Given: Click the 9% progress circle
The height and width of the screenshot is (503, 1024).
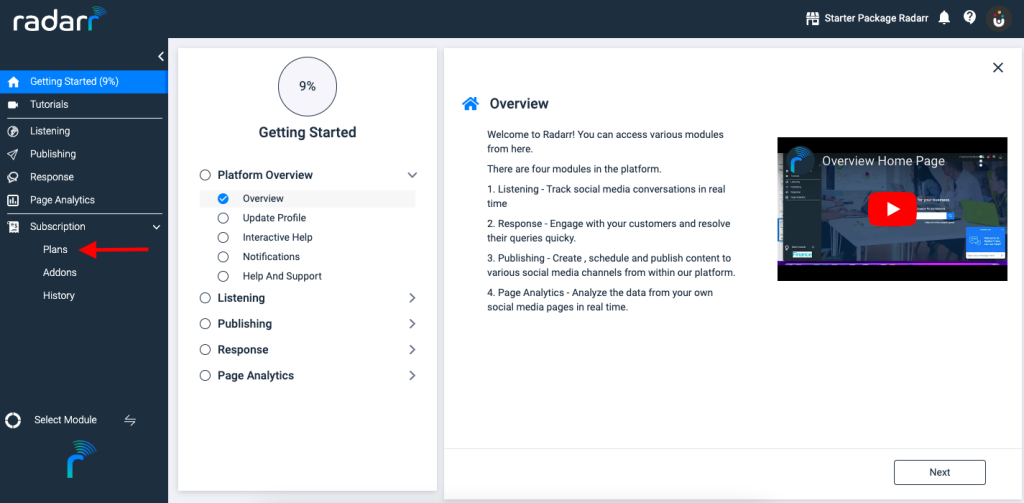Looking at the screenshot, I should (307, 86).
